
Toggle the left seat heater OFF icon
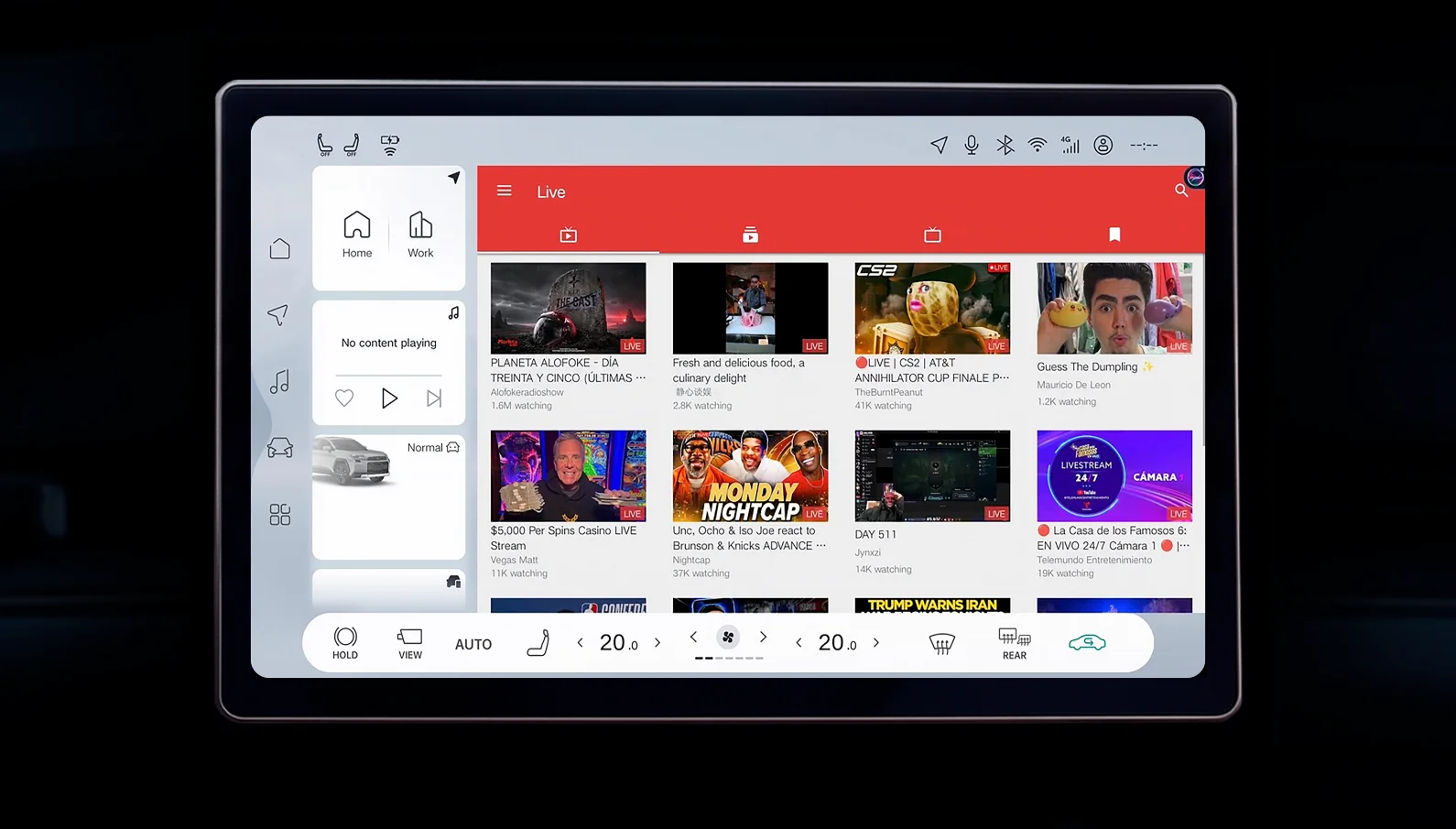[324, 145]
